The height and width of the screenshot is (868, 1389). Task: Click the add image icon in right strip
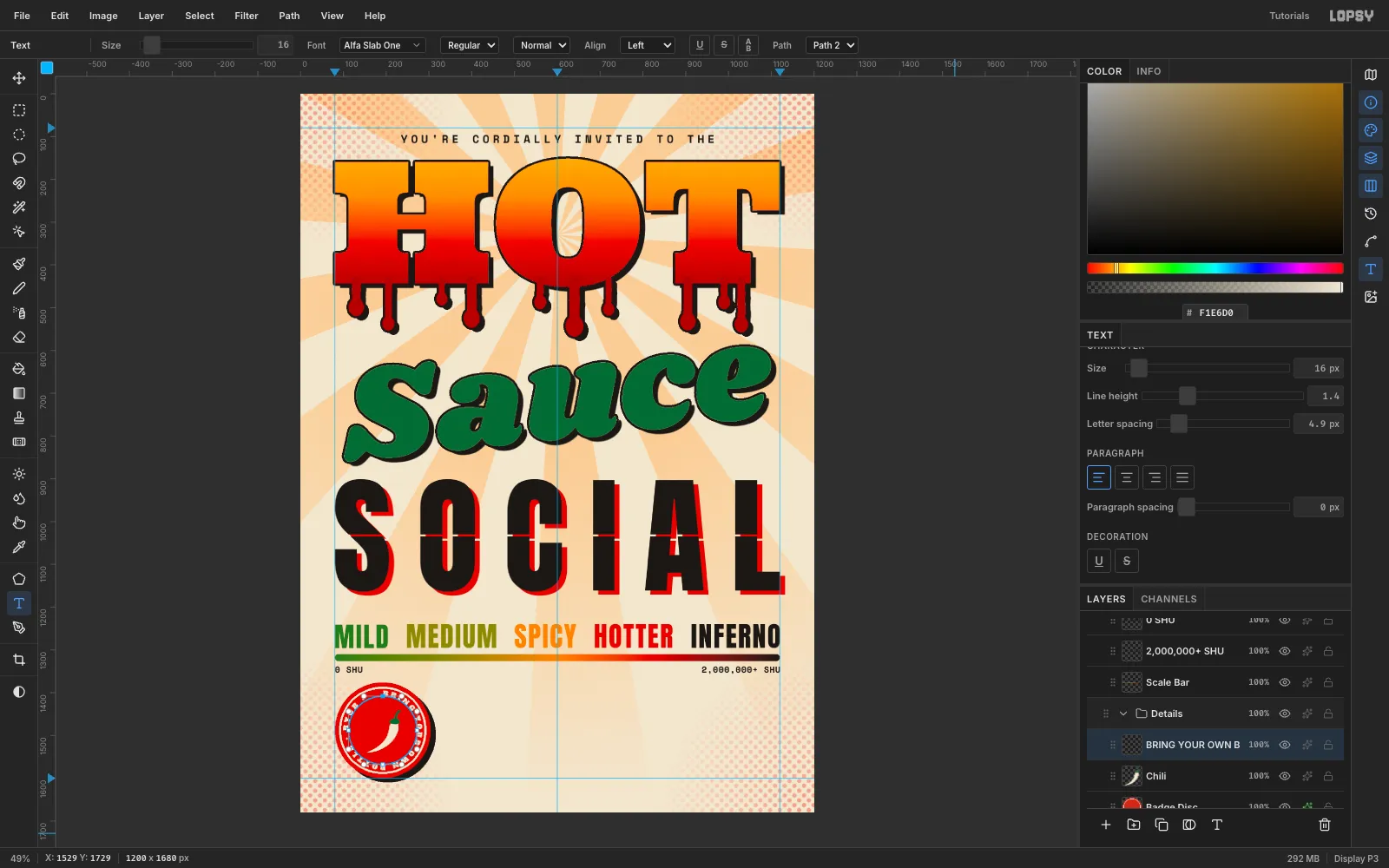tap(1371, 297)
